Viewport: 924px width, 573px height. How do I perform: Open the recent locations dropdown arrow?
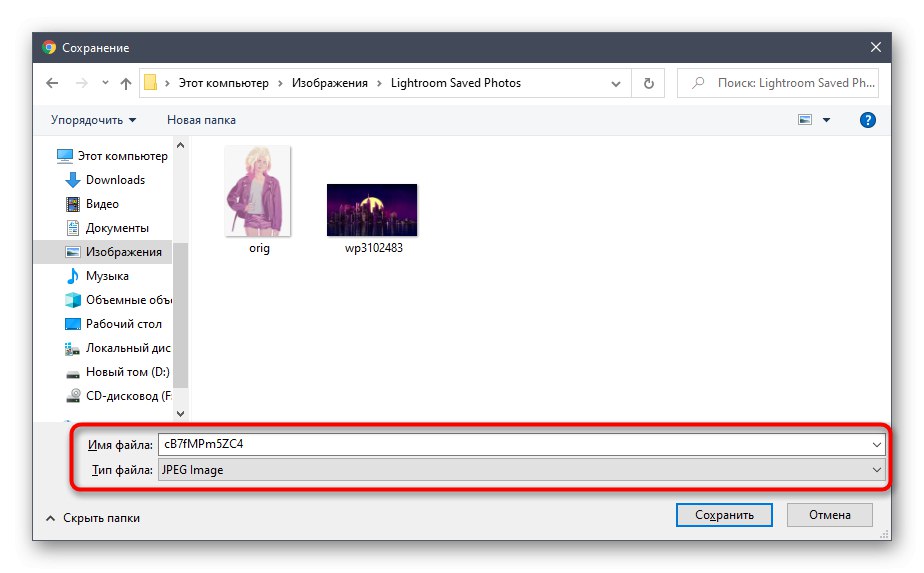tap(105, 83)
